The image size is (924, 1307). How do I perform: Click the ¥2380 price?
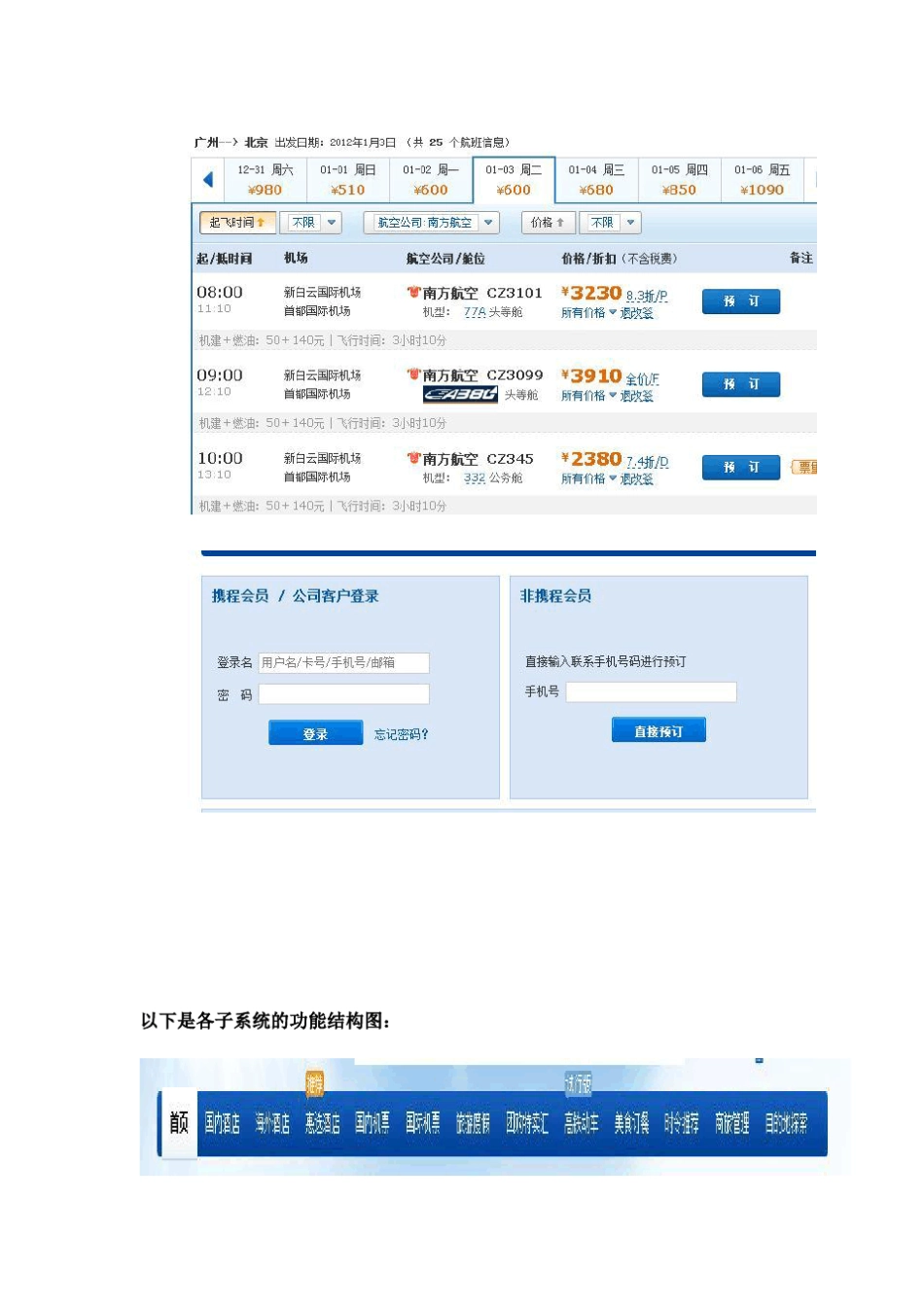pyautogui.click(x=591, y=459)
